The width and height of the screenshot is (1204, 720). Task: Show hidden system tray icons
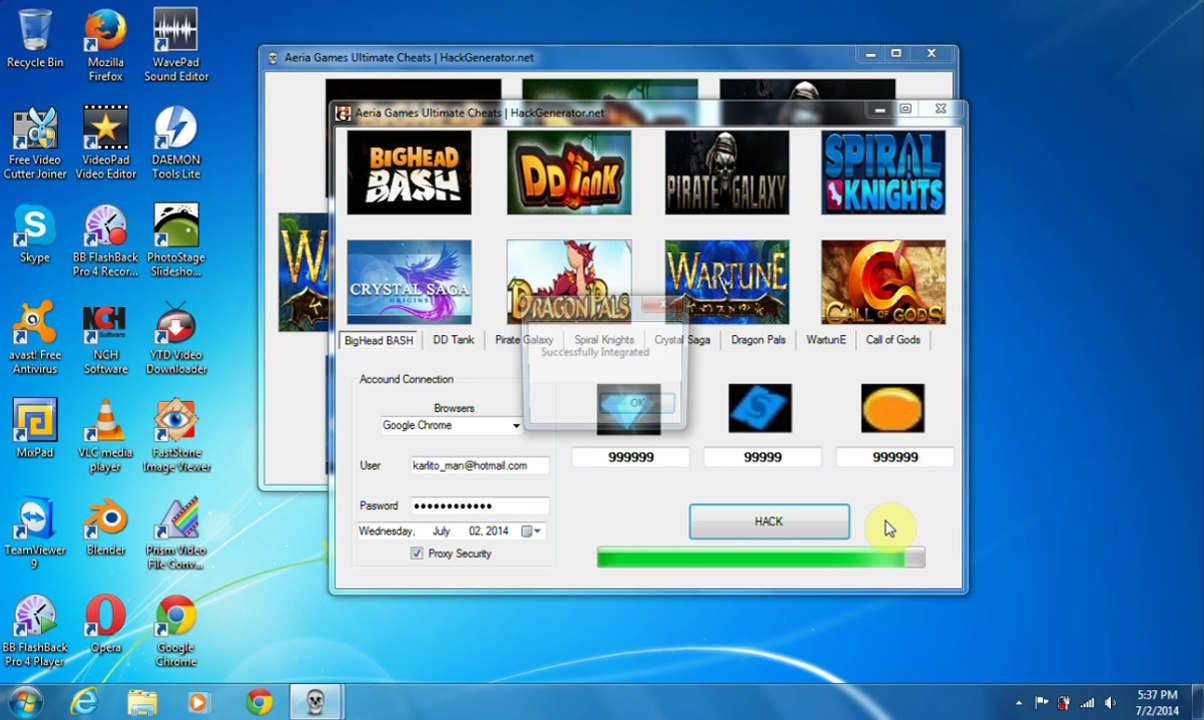(1018, 703)
